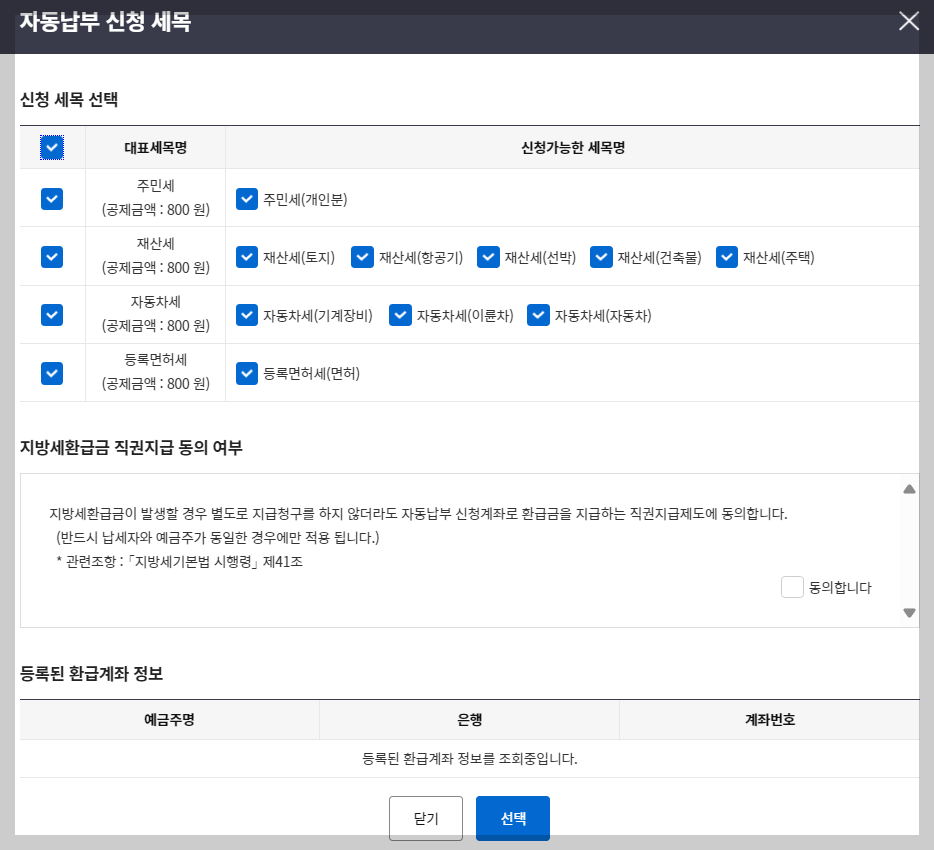Deselect 자동차세(기계장비)
934x850 pixels.
click(x=247, y=315)
